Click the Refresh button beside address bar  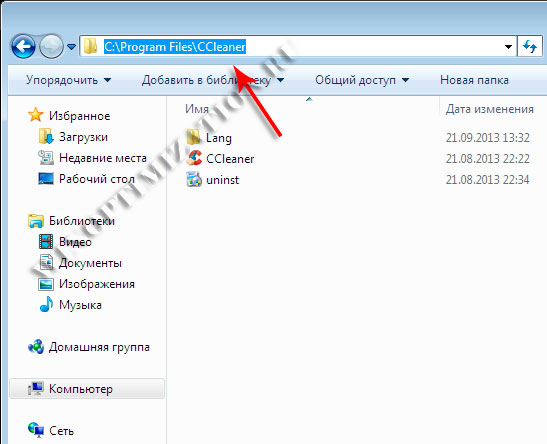tap(530, 46)
